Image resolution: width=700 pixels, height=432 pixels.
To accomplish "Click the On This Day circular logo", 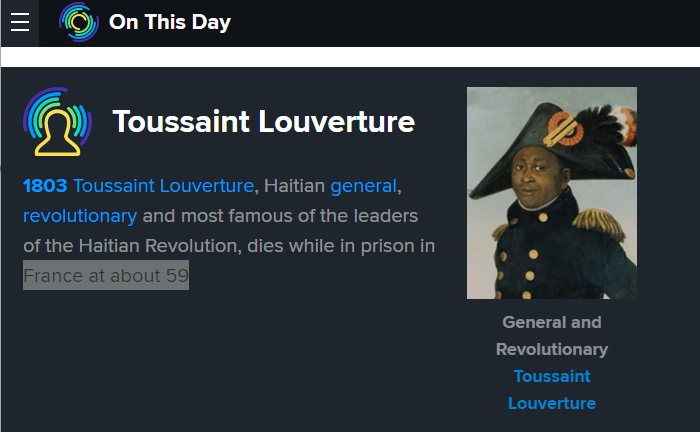I will coord(79,22).
